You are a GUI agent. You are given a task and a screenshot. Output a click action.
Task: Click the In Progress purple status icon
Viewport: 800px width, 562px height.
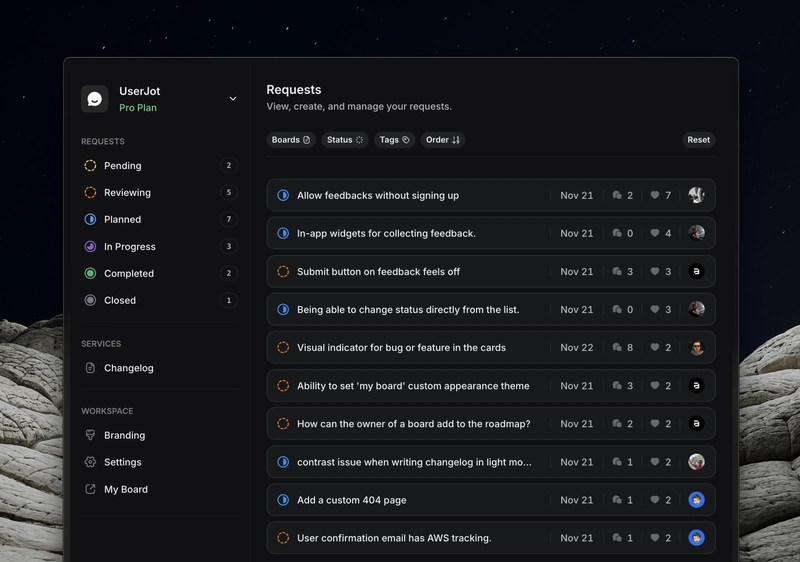90,247
